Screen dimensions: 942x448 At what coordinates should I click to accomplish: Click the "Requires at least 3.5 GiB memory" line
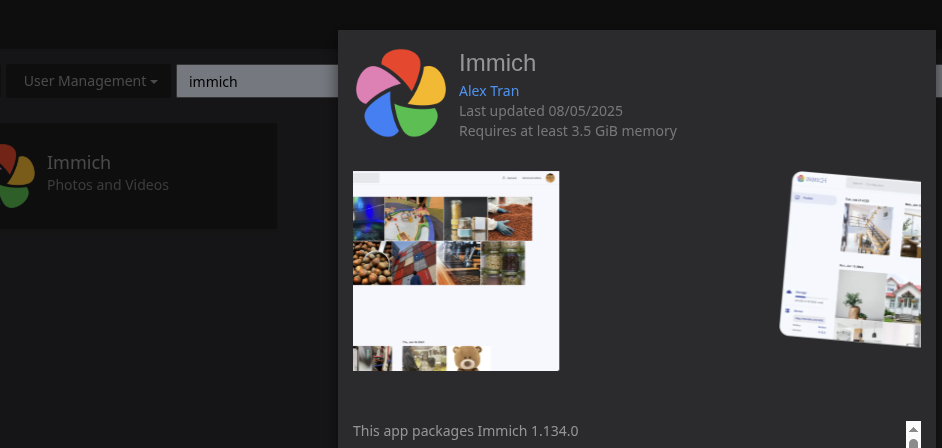pos(568,131)
